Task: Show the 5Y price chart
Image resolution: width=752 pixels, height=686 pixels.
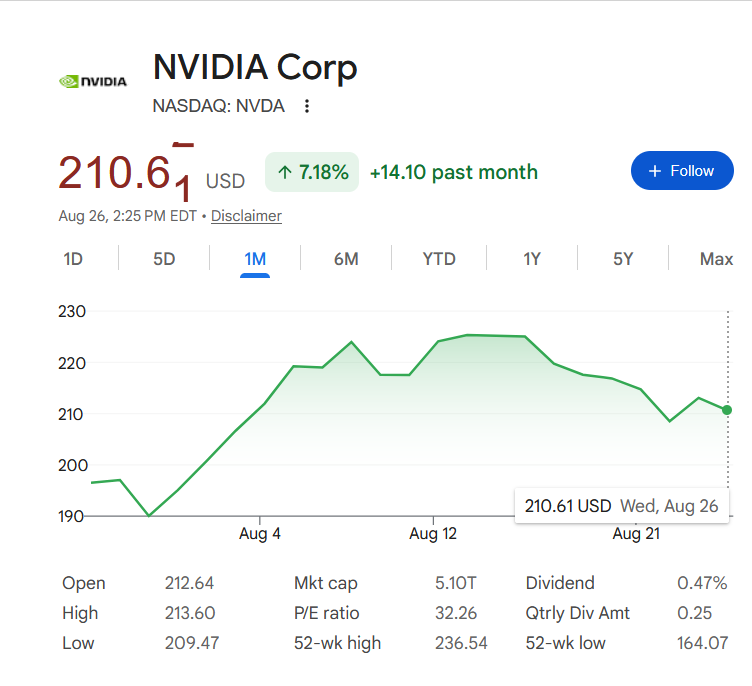Action: tap(623, 259)
